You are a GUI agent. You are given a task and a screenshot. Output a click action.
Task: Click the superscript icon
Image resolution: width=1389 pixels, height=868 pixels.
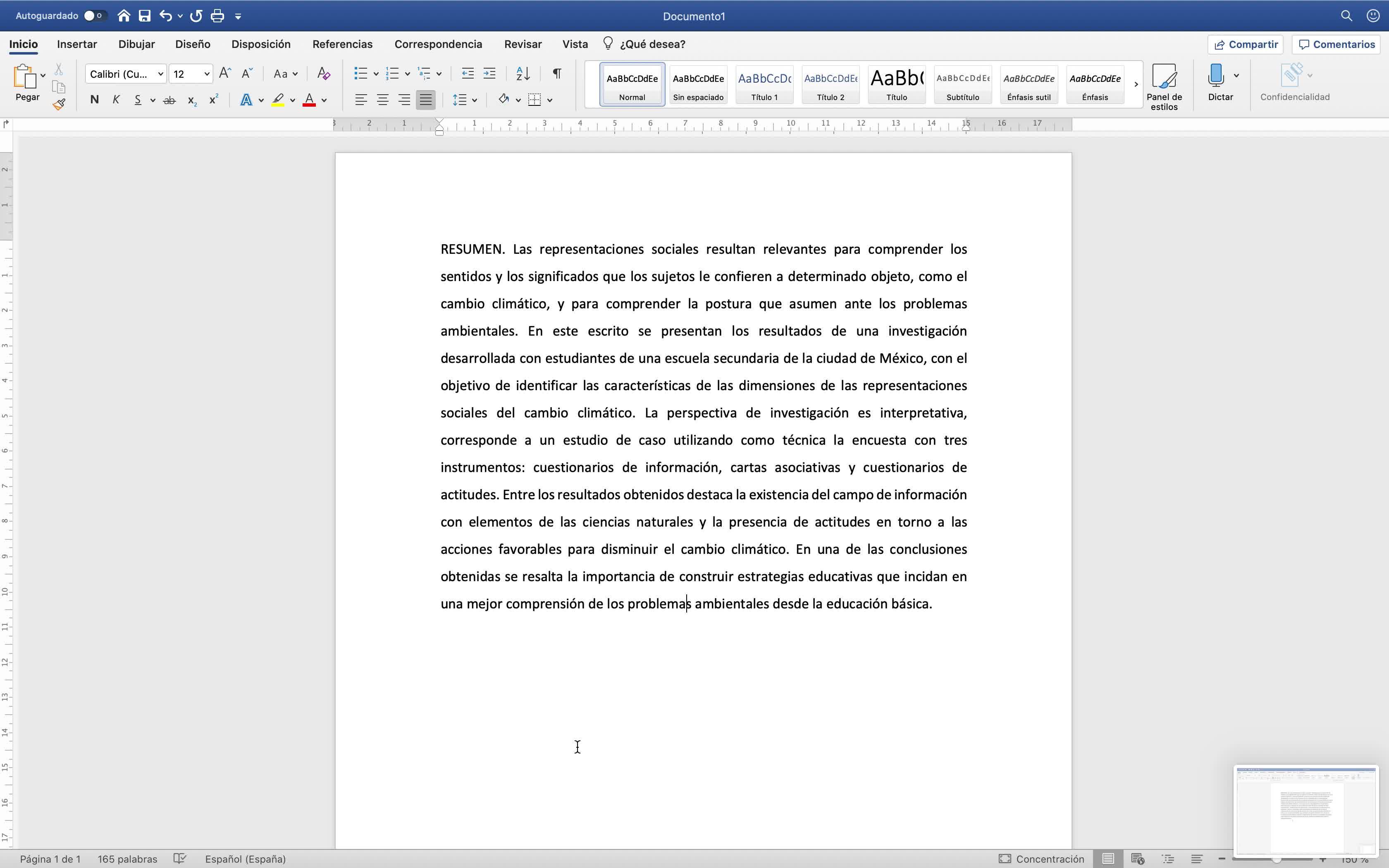pos(213,100)
